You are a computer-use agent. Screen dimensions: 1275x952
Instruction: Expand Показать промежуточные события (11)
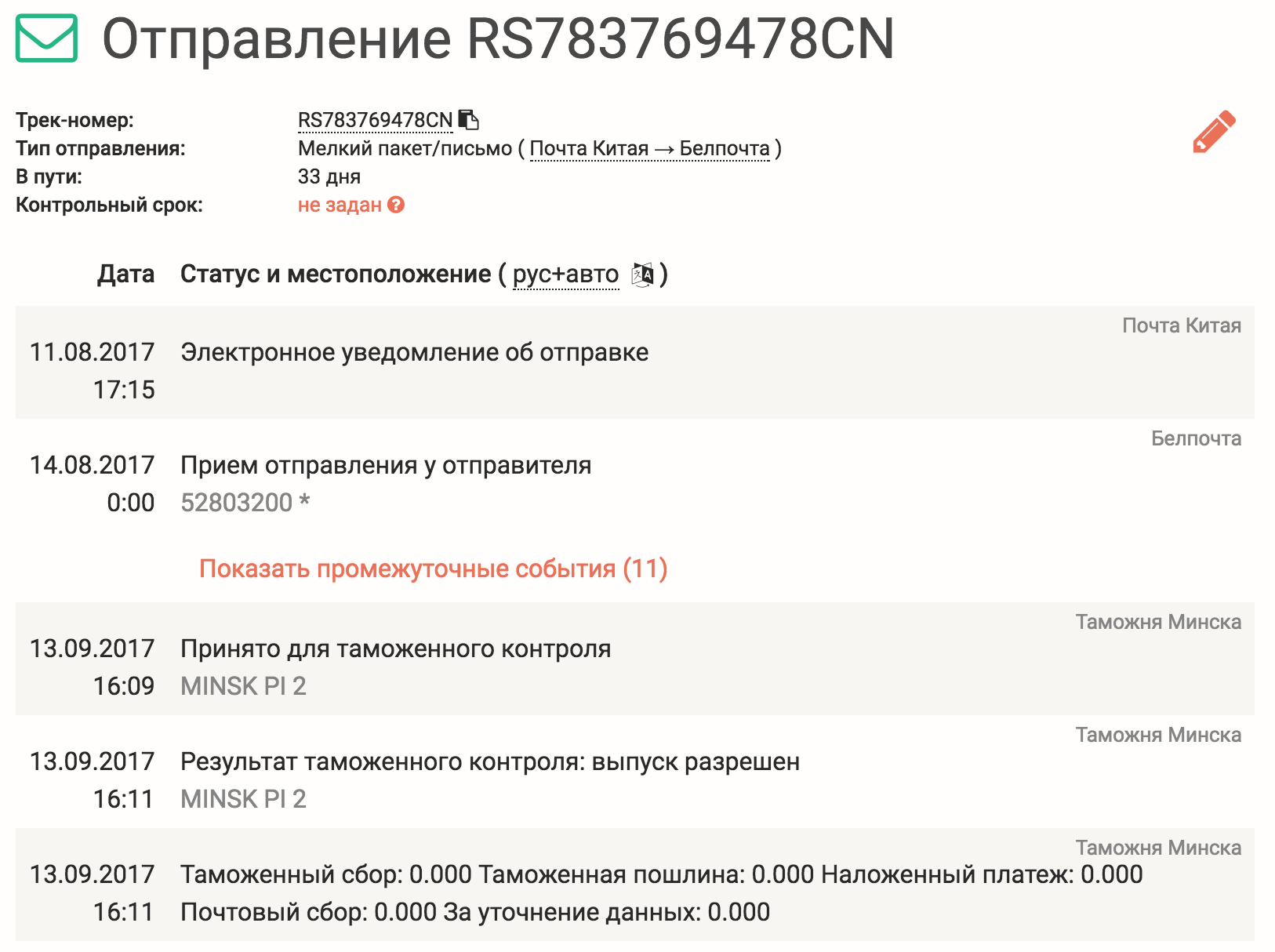pyautogui.click(x=433, y=569)
